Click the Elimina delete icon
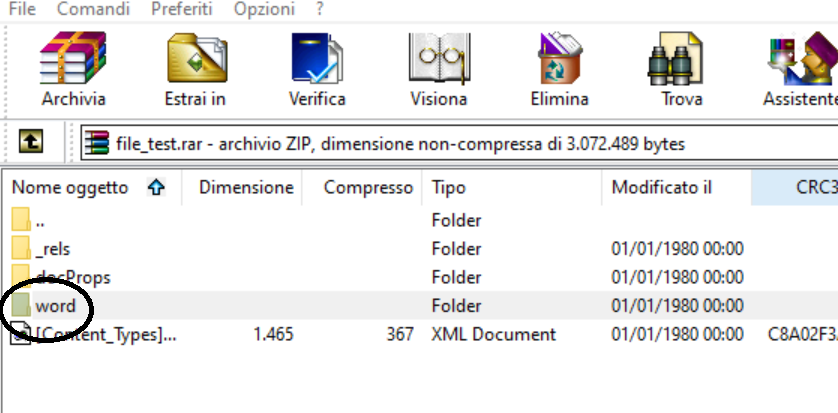Screen dimensions: 838x413 (x=559, y=60)
